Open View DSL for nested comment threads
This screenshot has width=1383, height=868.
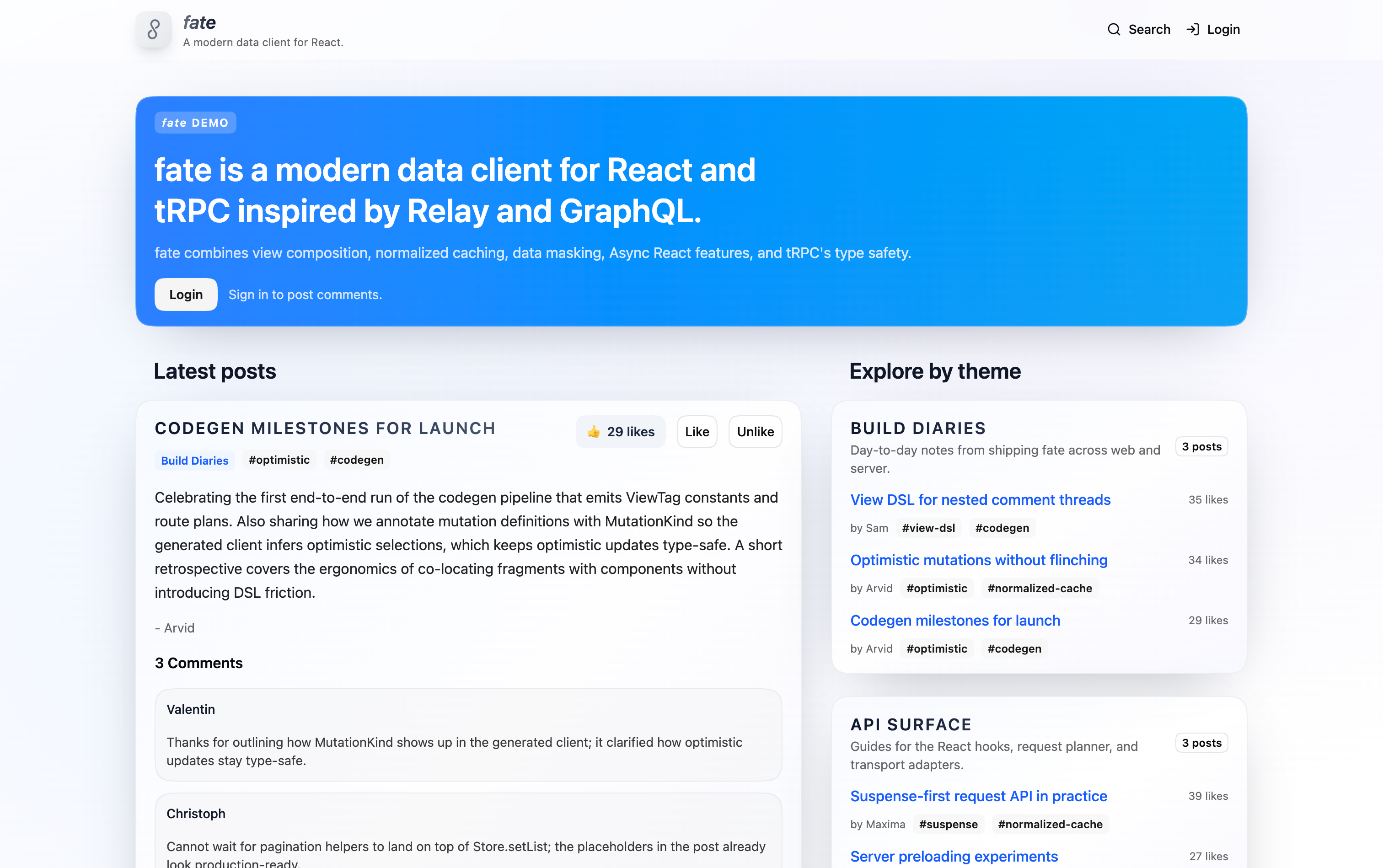[x=980, y=499]
